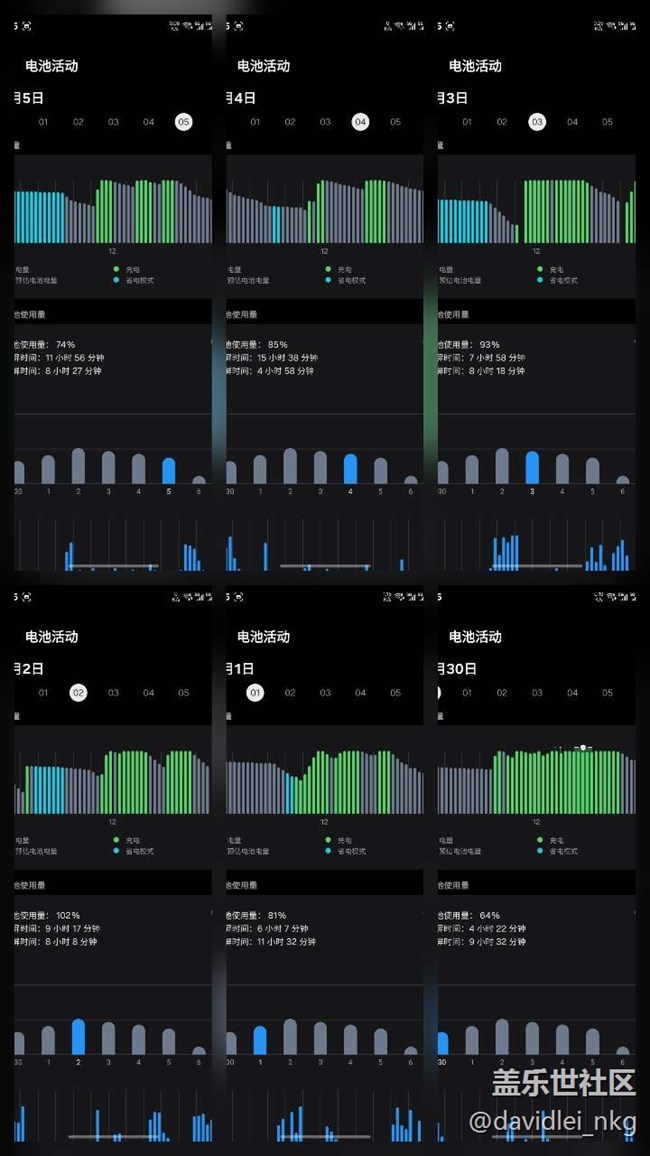The width and height of the screenshot is (650, 1156).
Task: Tap the cyan 省电模式 legend dot in 30日 panel
Action: point(539,852)
